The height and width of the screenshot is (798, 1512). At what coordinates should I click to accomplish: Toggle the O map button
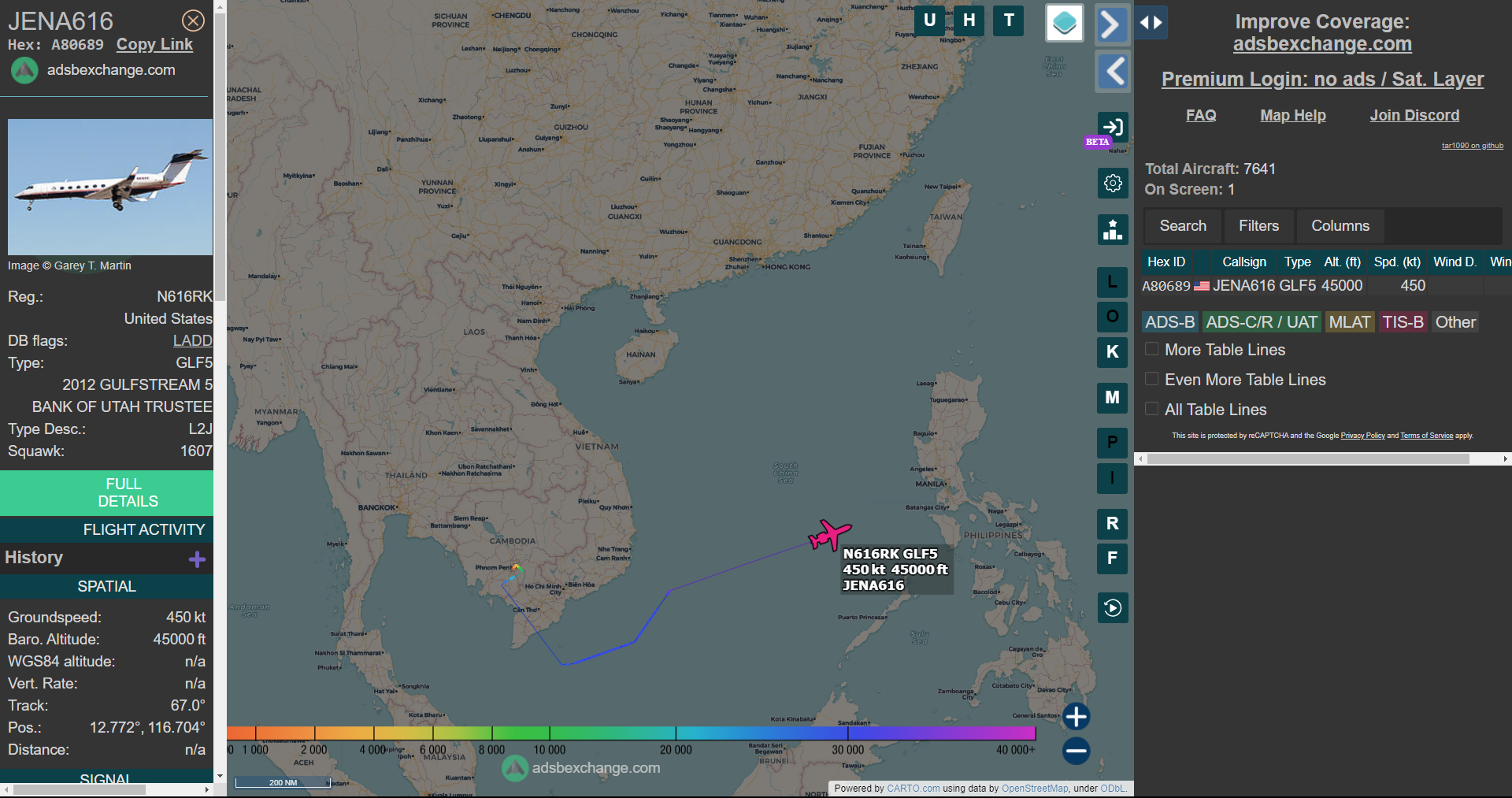pos(1112,317)
